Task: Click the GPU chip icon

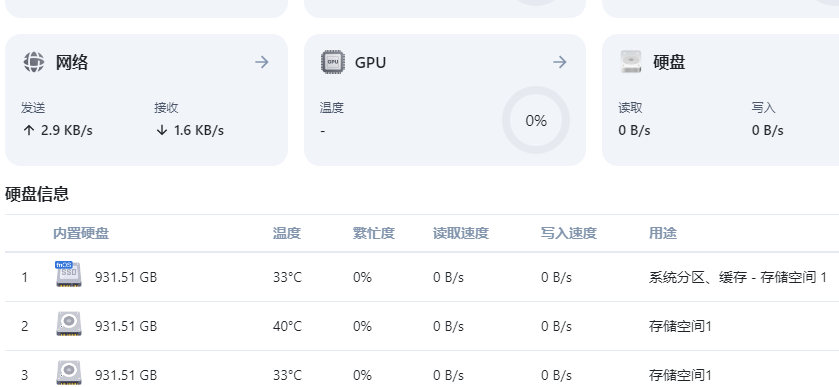Action: [x=332, y=62]
